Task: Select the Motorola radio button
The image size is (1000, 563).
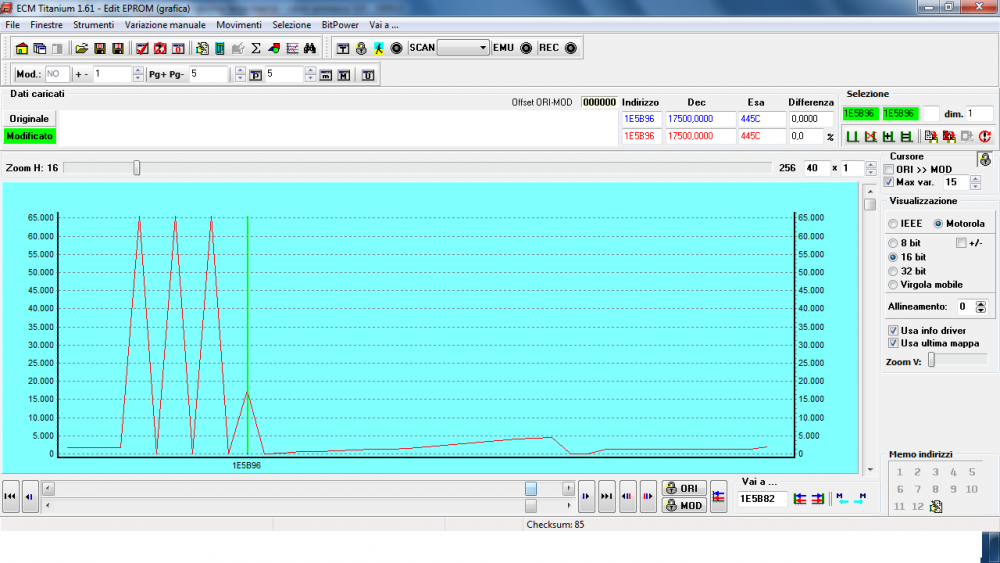Action: point(938,224)
